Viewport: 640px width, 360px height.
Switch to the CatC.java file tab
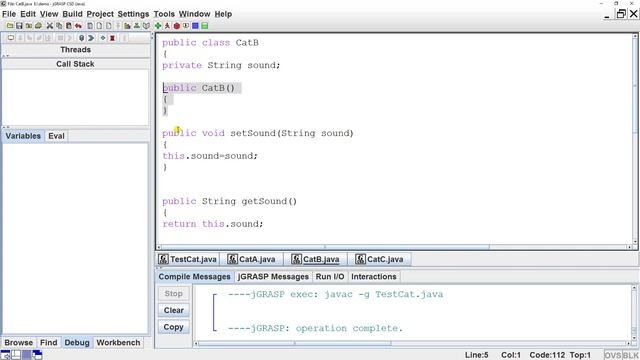(x=380, y=259)
